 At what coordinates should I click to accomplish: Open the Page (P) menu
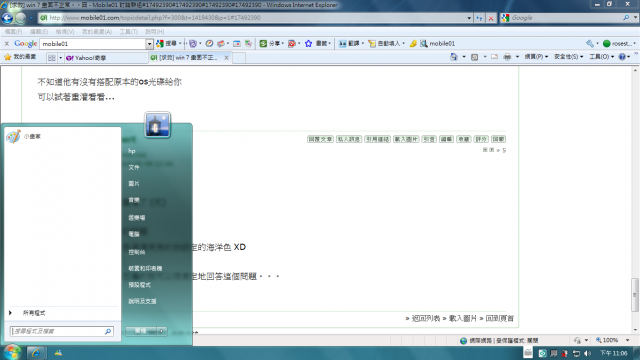pos(536,57)
